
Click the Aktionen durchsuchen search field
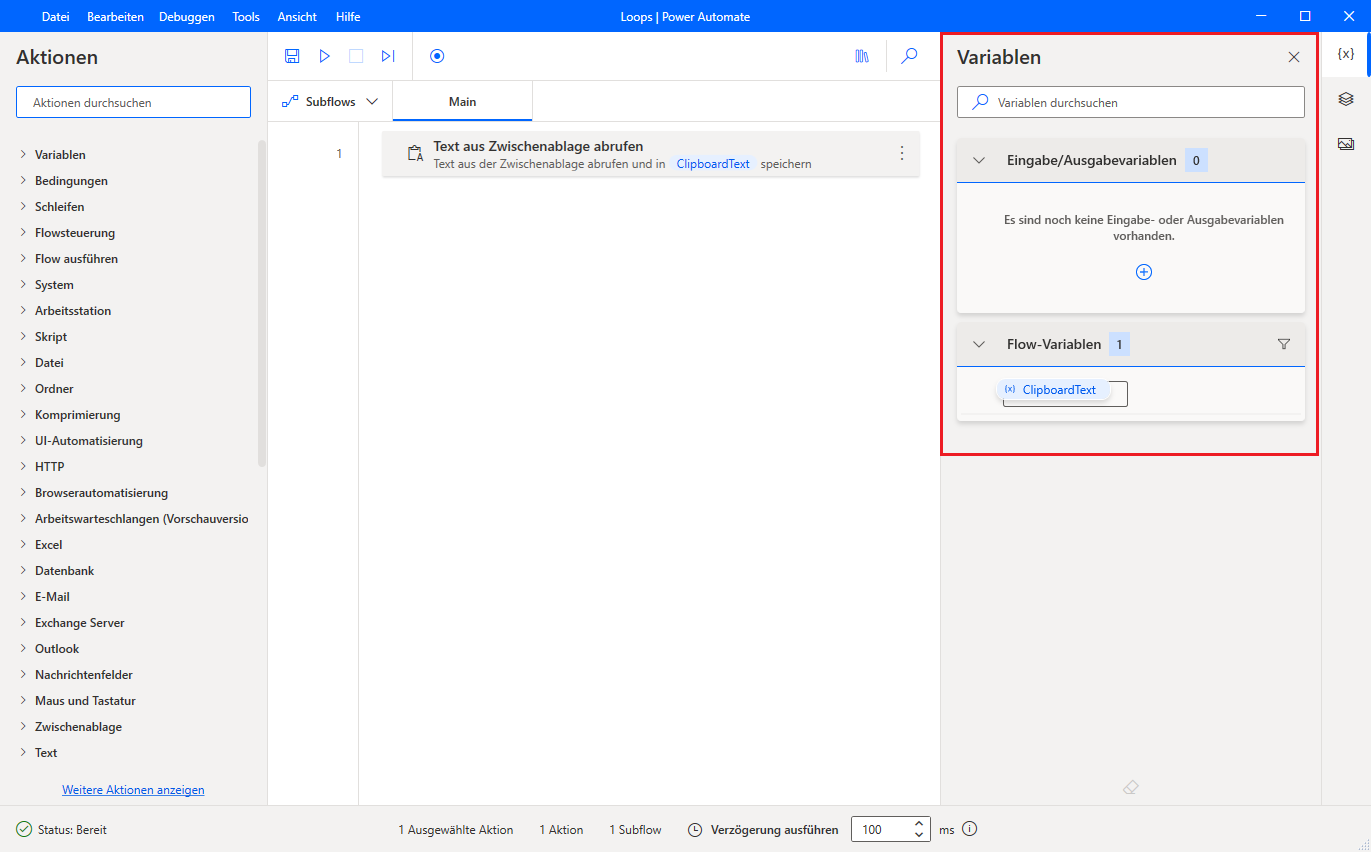pyautogui.click(x=133, y=102)
